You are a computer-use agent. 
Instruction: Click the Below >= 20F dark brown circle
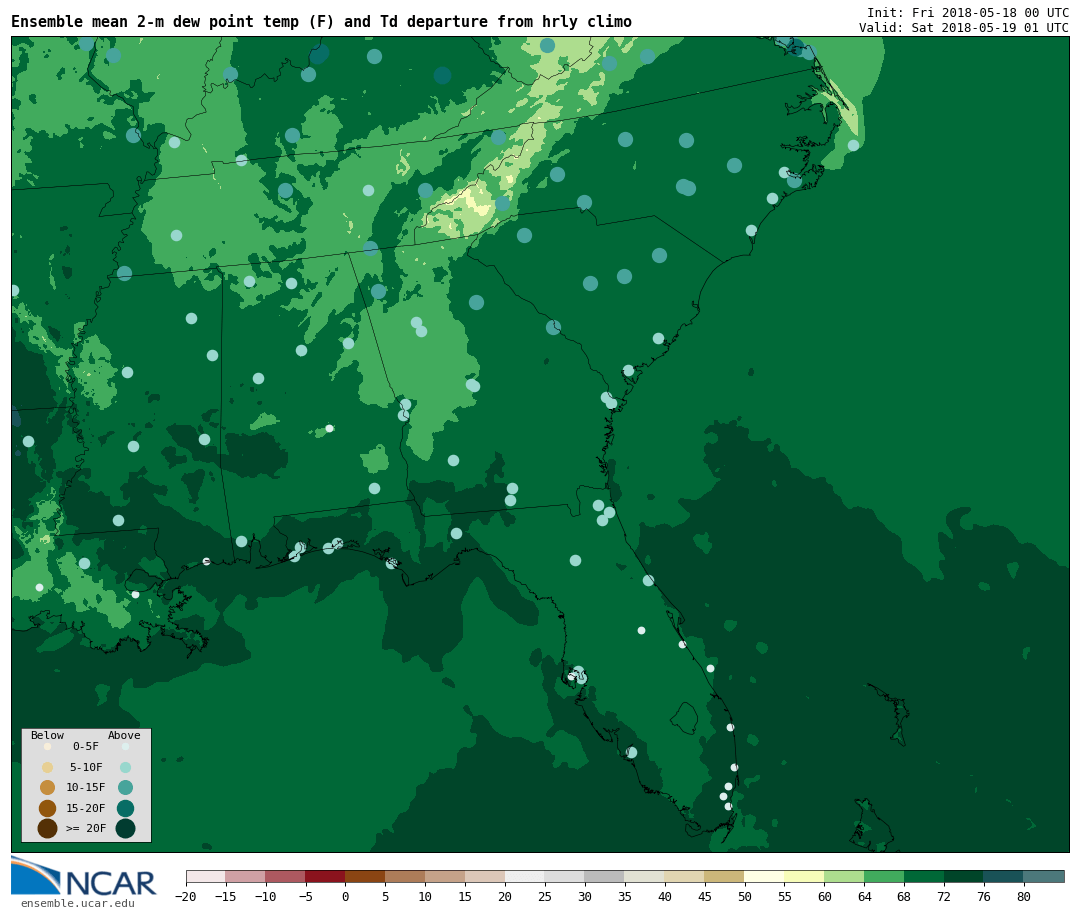48,828
